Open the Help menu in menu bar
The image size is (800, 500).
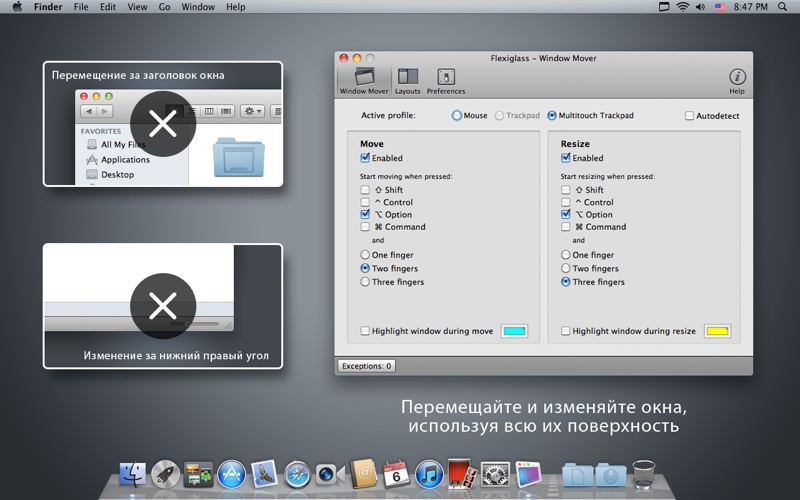pos(236,7)
